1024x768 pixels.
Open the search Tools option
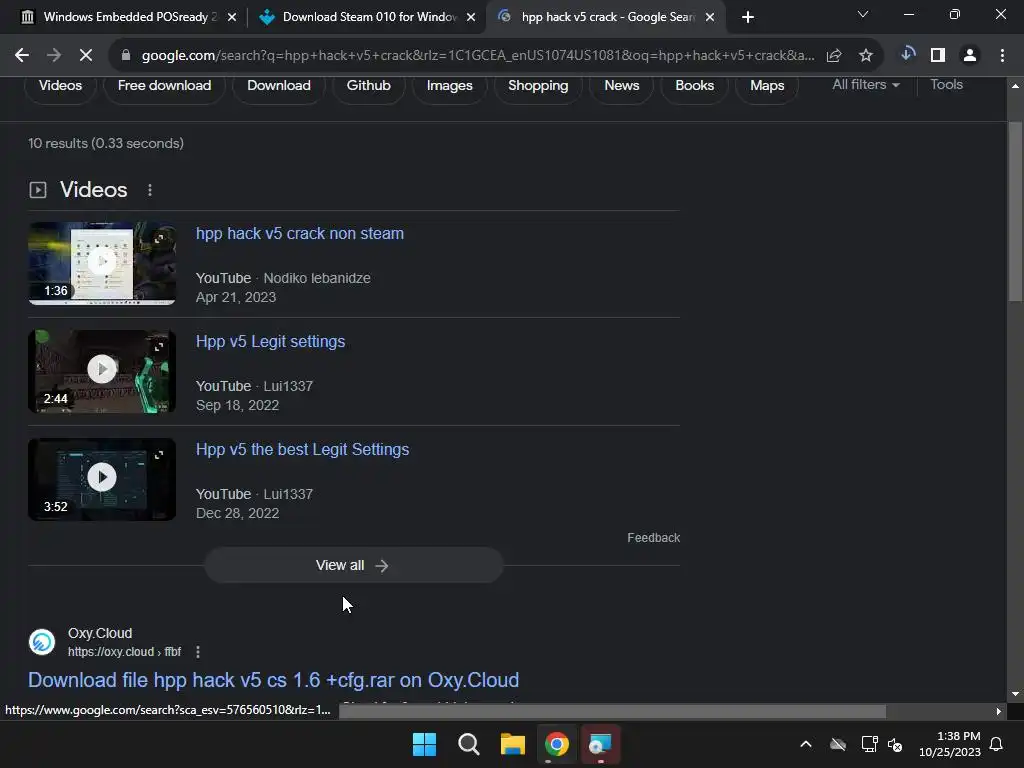[x=946, y=84]
